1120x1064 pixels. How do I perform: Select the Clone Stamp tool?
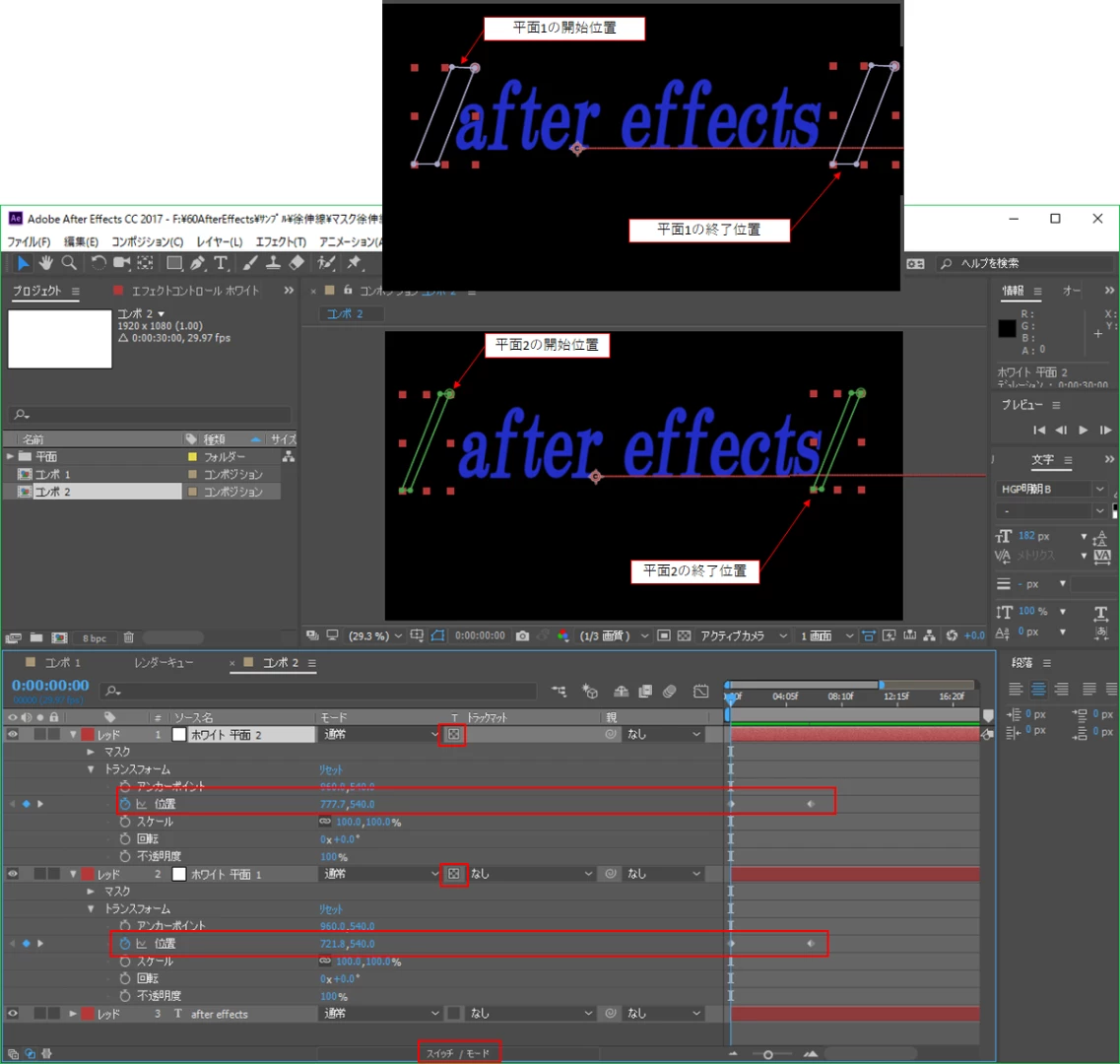point(273,263)
